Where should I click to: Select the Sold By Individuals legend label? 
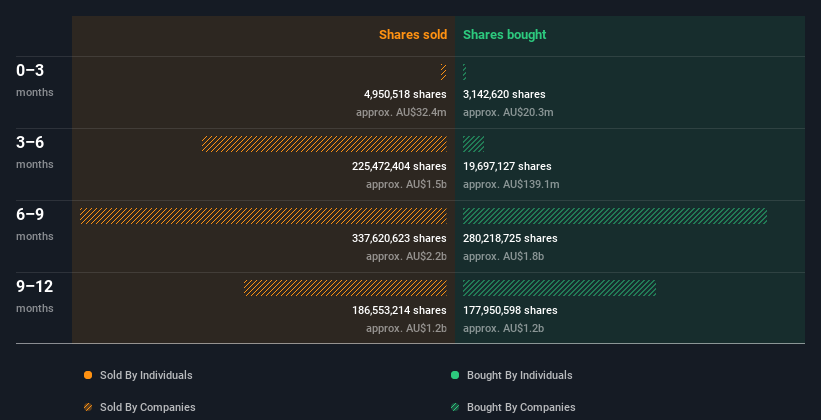[x=146, y=375]
